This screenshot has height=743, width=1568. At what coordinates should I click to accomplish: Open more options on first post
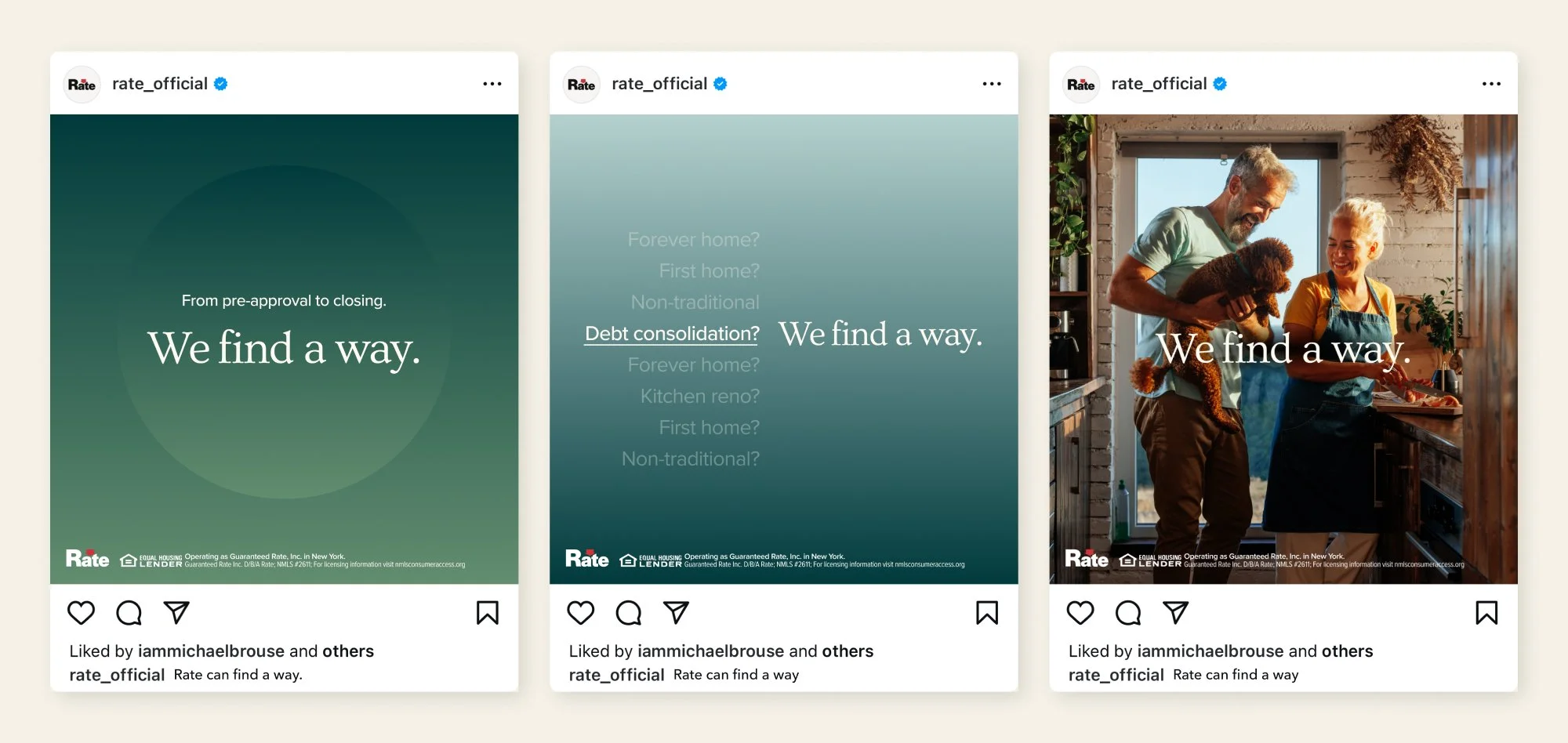tap(492, 84)
